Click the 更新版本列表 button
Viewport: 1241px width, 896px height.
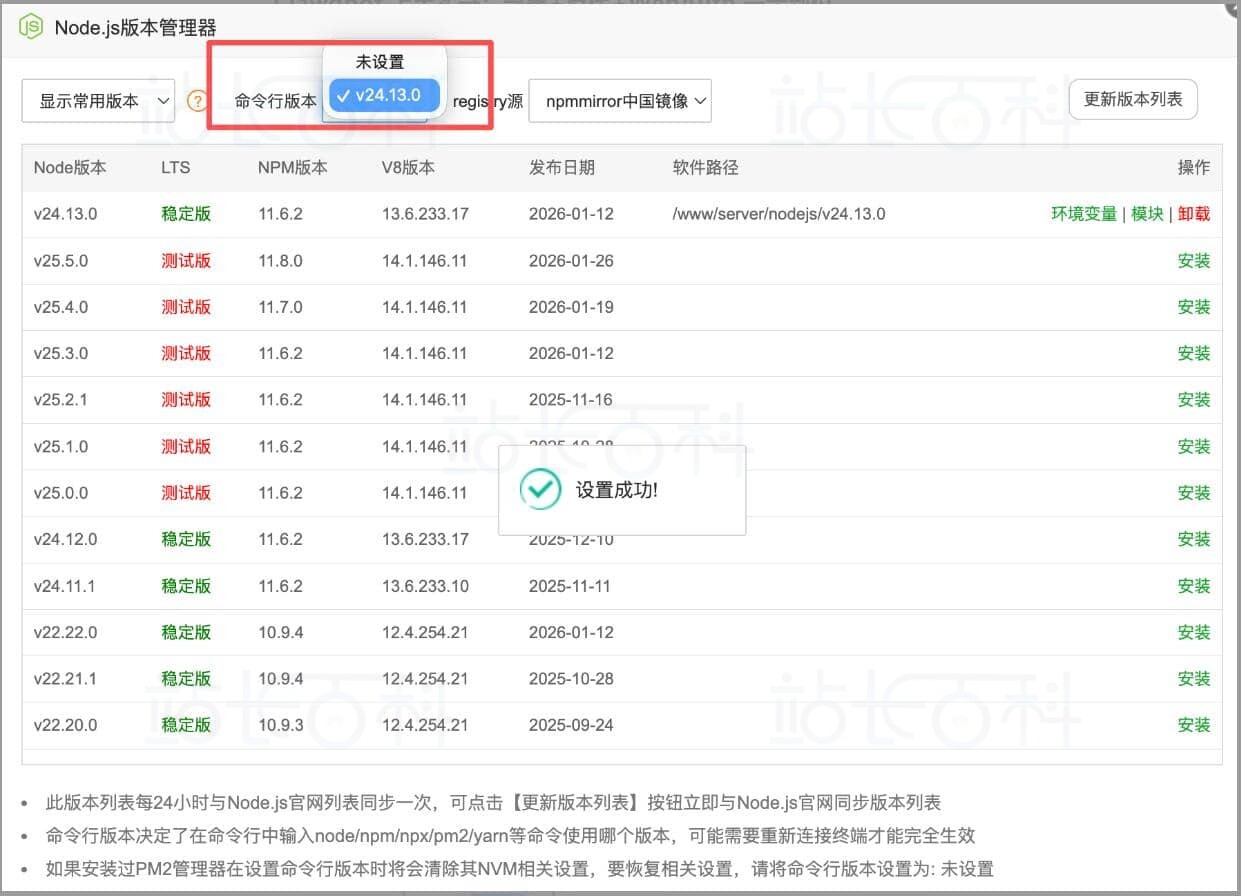pos(1133,100)
